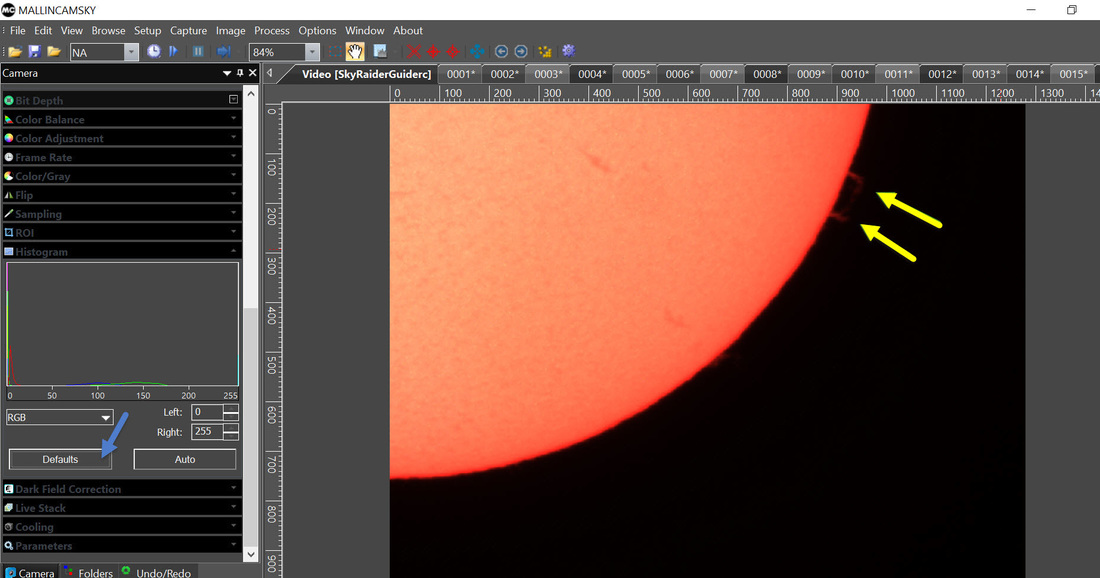Expand the Flip section
Screen dimensions: 1100x578
pos(122,195)
